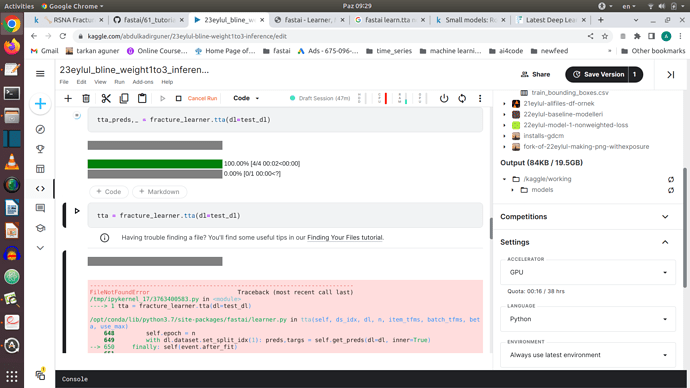Open Accelerator GPU dropdown

coord(588,272)
